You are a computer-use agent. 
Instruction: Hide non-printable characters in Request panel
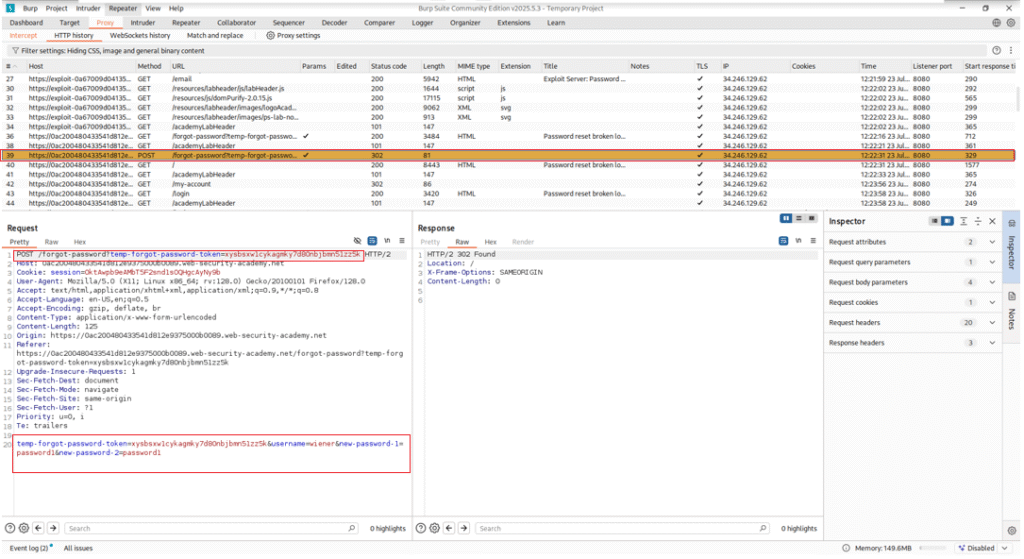(357, 241)
